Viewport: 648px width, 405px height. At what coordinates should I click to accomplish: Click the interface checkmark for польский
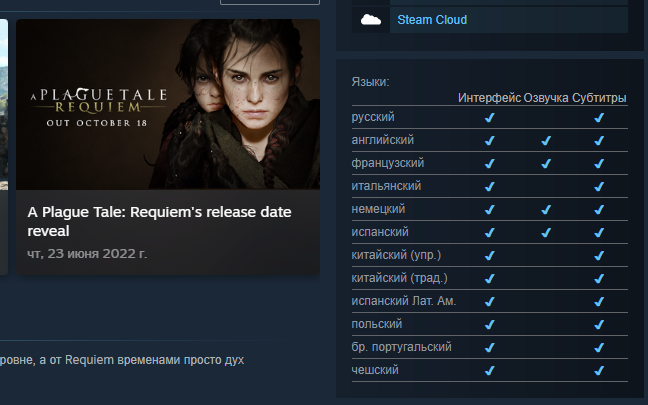pyautogui.click(x=490, y=324)
